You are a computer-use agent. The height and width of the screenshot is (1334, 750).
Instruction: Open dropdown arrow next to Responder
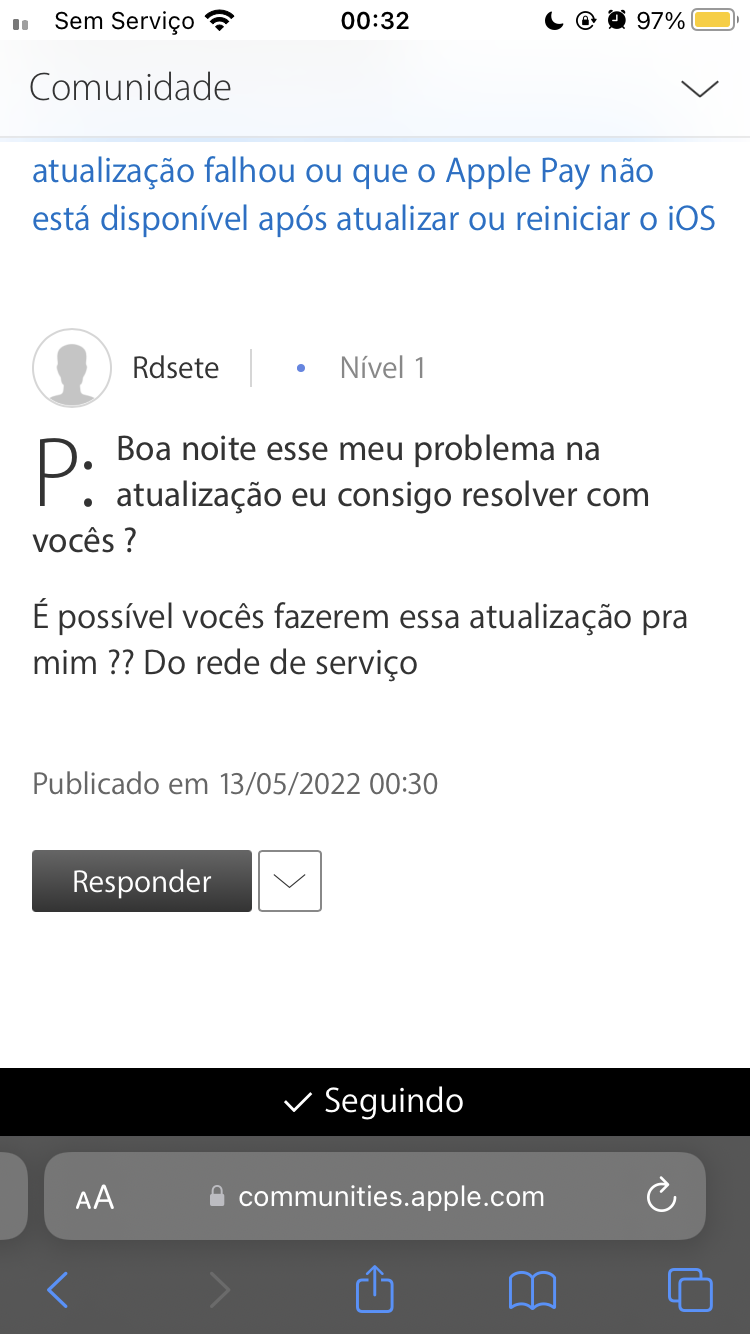pyautogui.click(x=290, y=881)
